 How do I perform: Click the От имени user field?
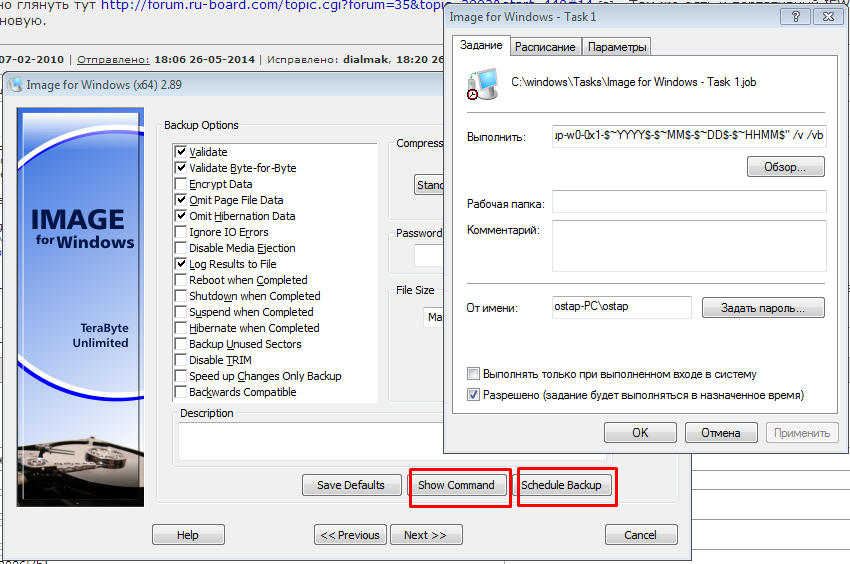tap(622, 307)
